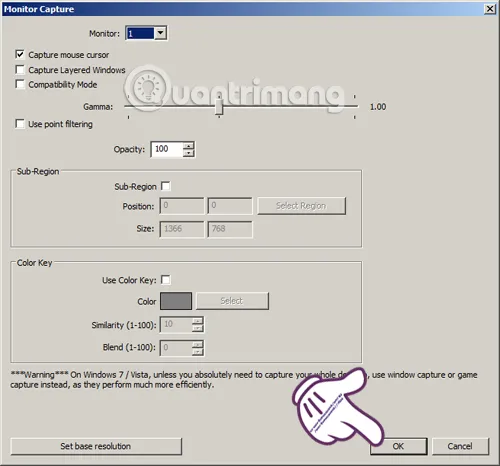Decrease Similarity with the down arrow

[198, 329]
